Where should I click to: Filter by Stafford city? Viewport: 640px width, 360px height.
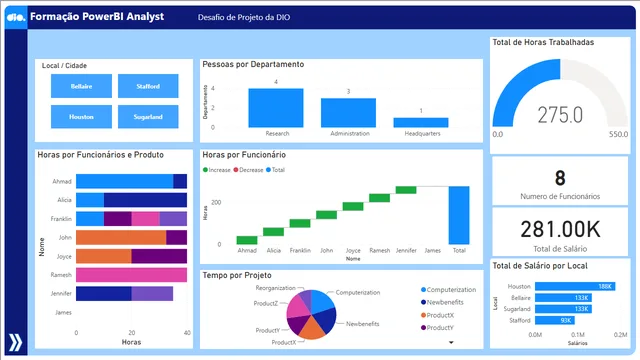pos(148,86)
